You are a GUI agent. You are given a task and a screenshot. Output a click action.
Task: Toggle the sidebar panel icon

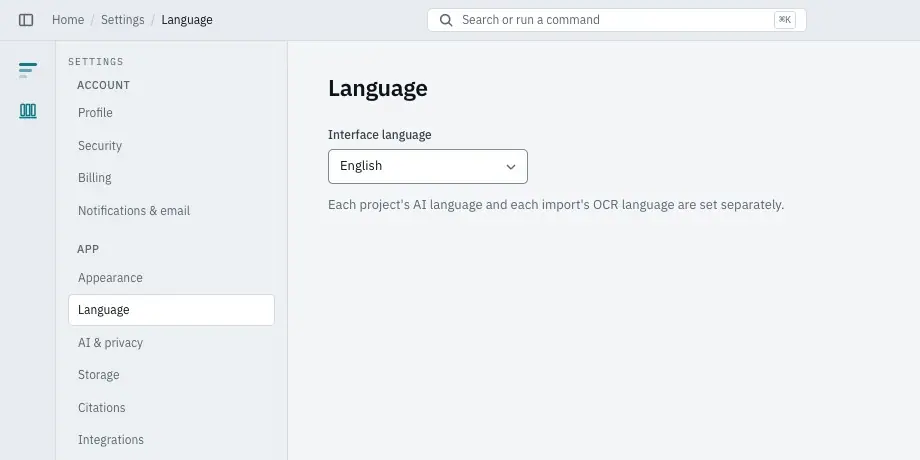coord(26,20)
